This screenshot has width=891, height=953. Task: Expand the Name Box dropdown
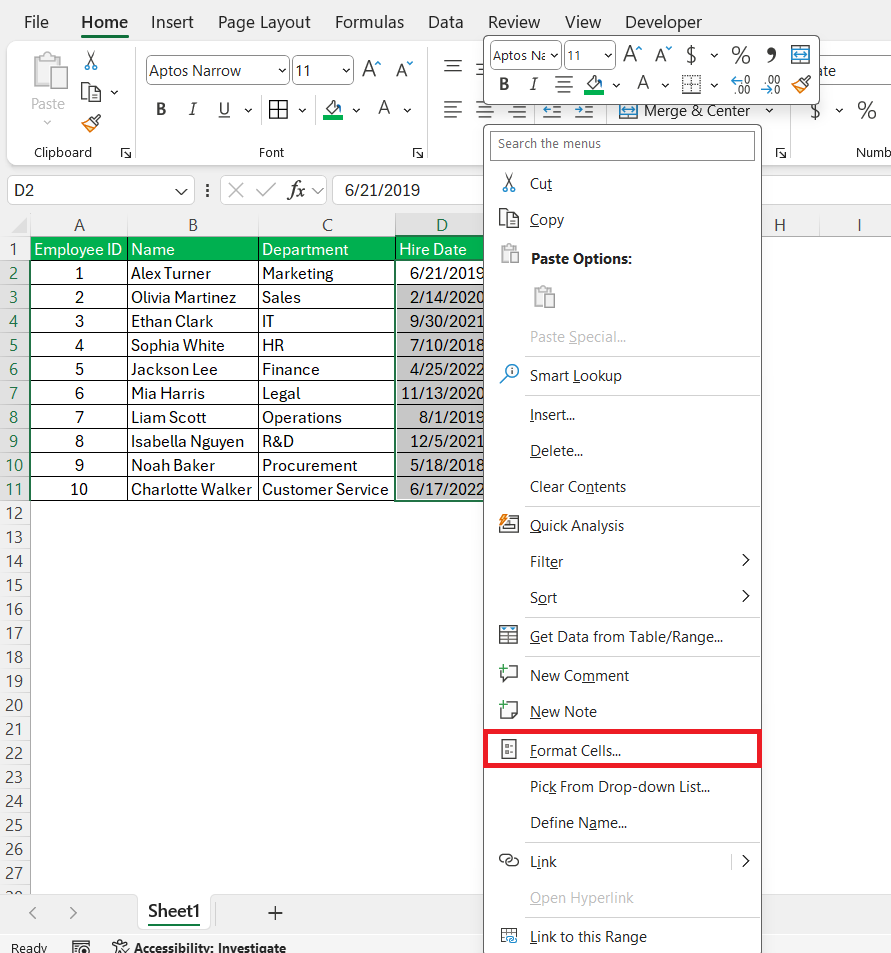(181, 191)
